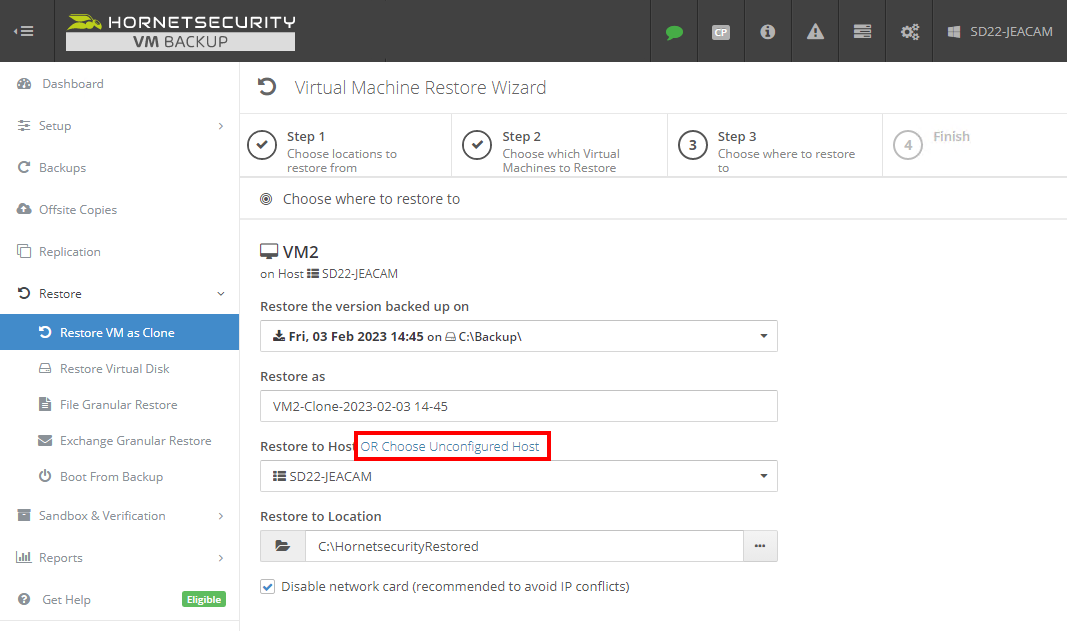Click the Hornetsecurity VM Backup logo

pos(178,30)
